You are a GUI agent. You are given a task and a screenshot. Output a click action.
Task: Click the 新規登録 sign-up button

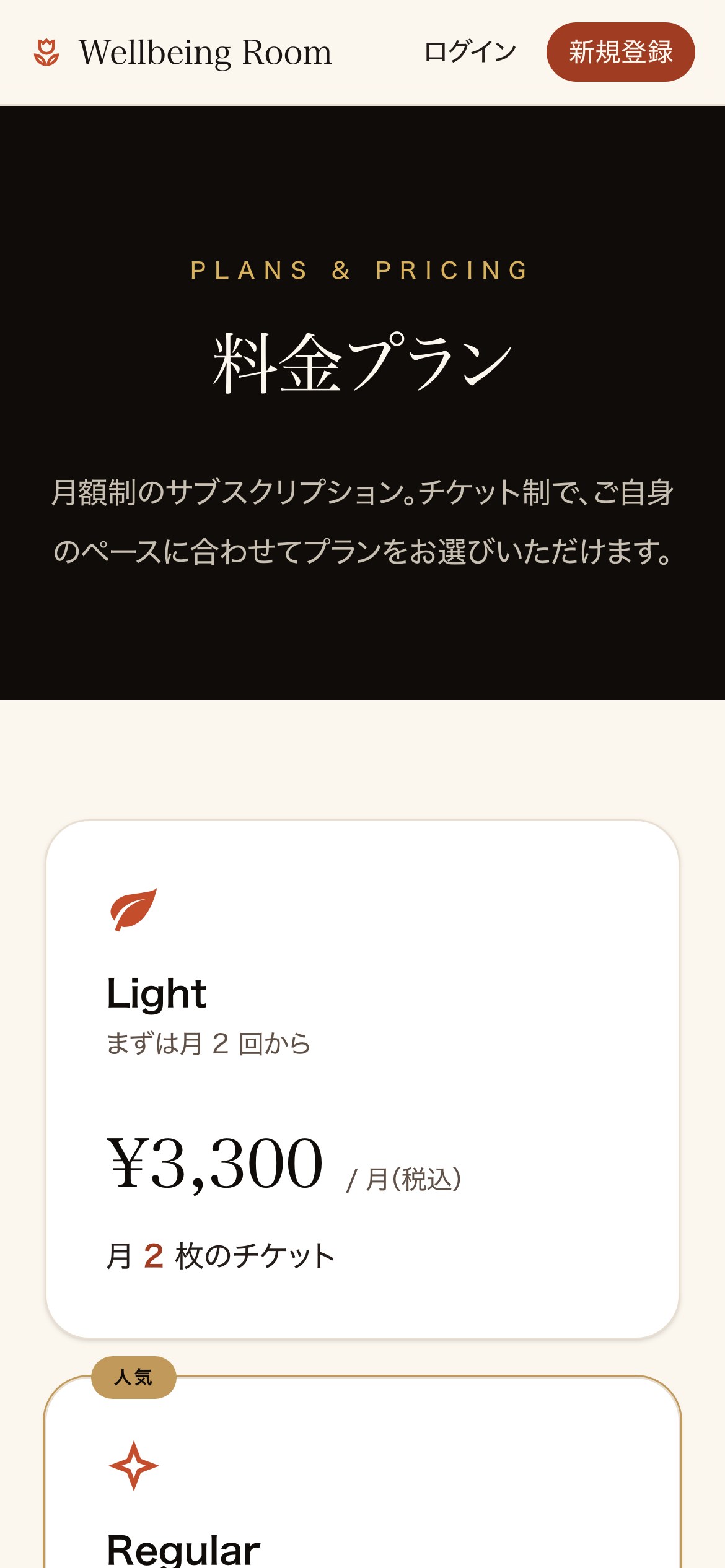(620, 52)
